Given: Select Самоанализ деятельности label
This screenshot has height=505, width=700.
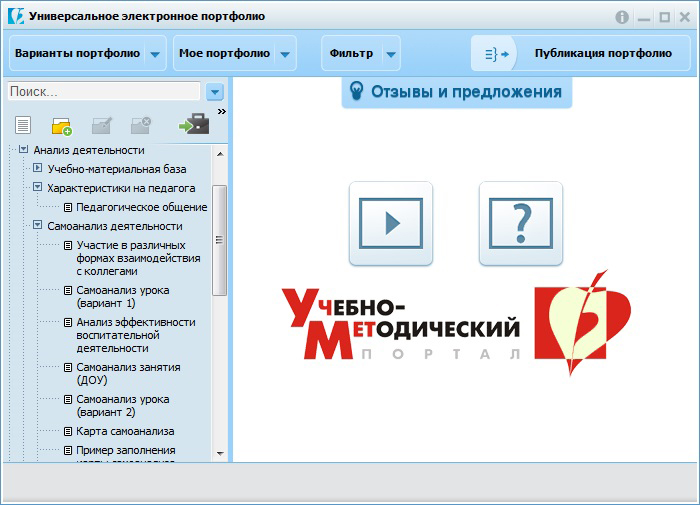Looking at the screenshot, I should tap(115, 226).
